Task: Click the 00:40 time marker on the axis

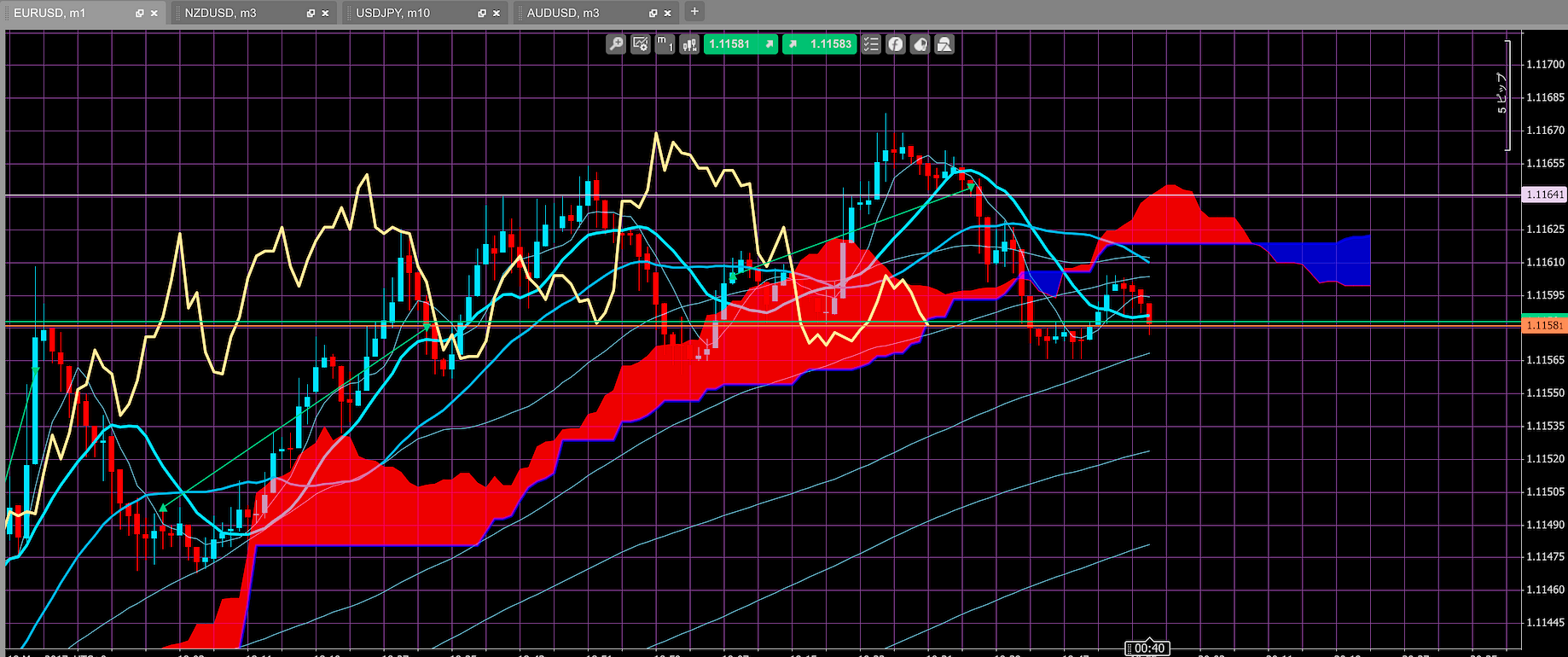Action: click(x=1149, y=649)
